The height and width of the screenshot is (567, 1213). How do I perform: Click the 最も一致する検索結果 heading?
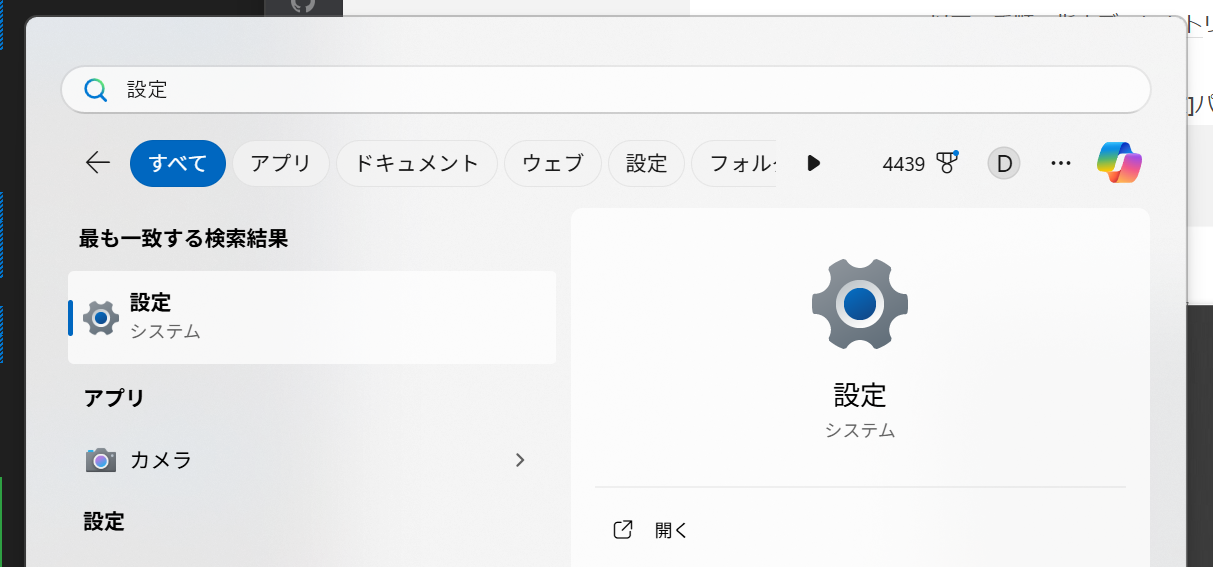click(184, 239)
